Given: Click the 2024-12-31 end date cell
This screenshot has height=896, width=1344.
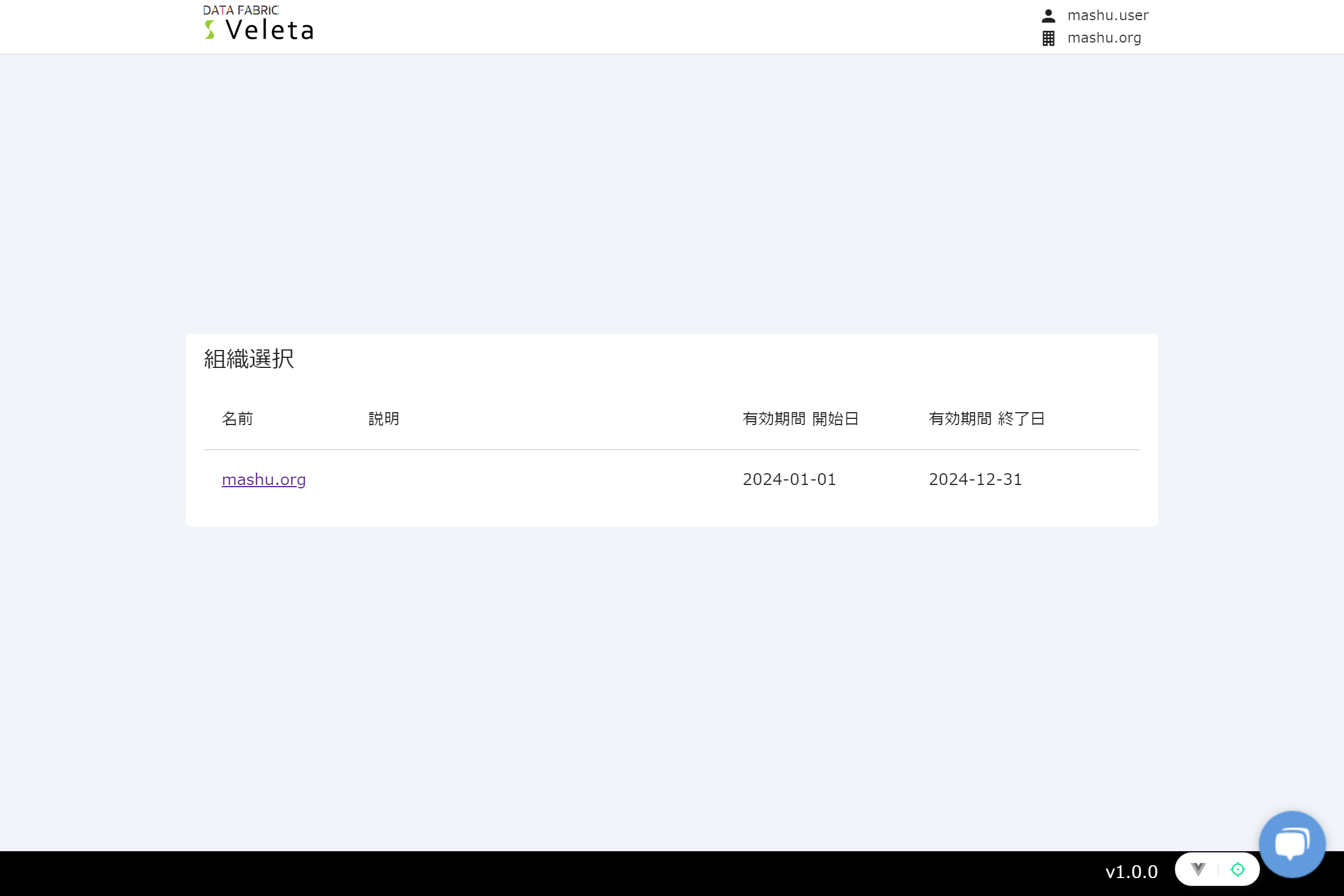Looking at the screenshot, I should (975, 479).
